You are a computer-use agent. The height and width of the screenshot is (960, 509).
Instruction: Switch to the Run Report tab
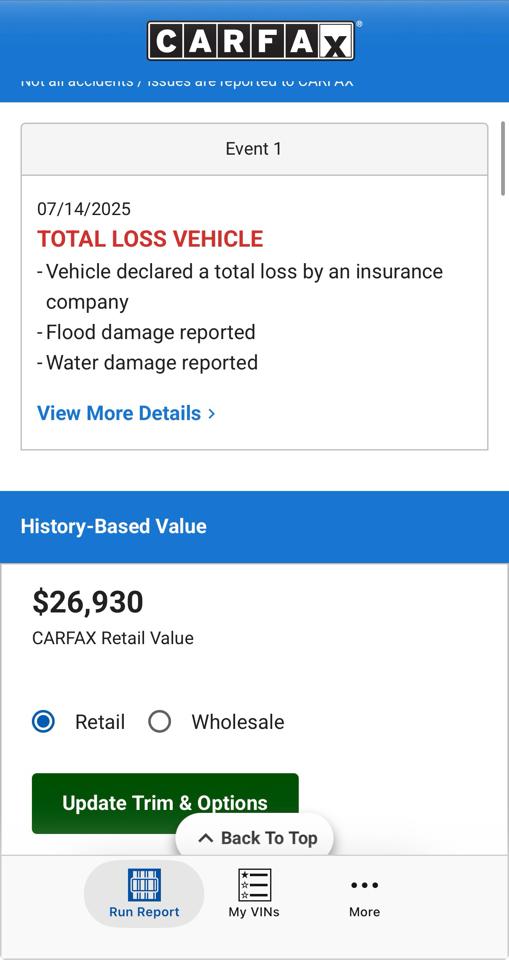point(144,893)
